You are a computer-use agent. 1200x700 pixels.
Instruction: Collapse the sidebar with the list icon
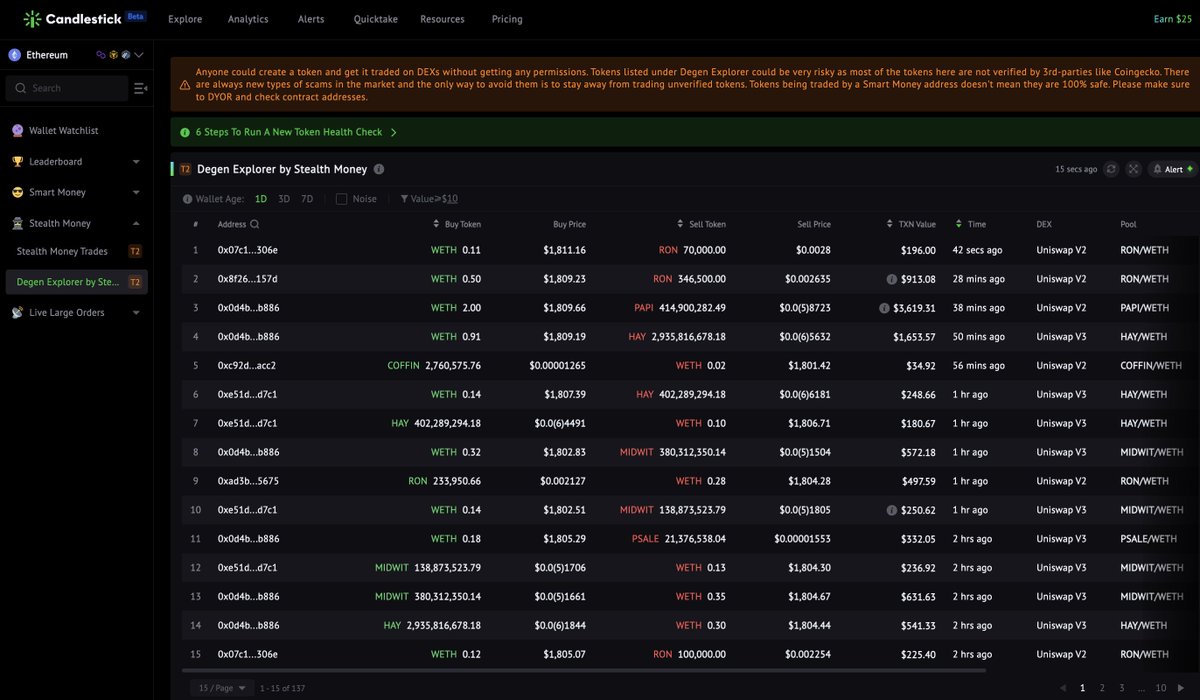[x=139, y=88]
